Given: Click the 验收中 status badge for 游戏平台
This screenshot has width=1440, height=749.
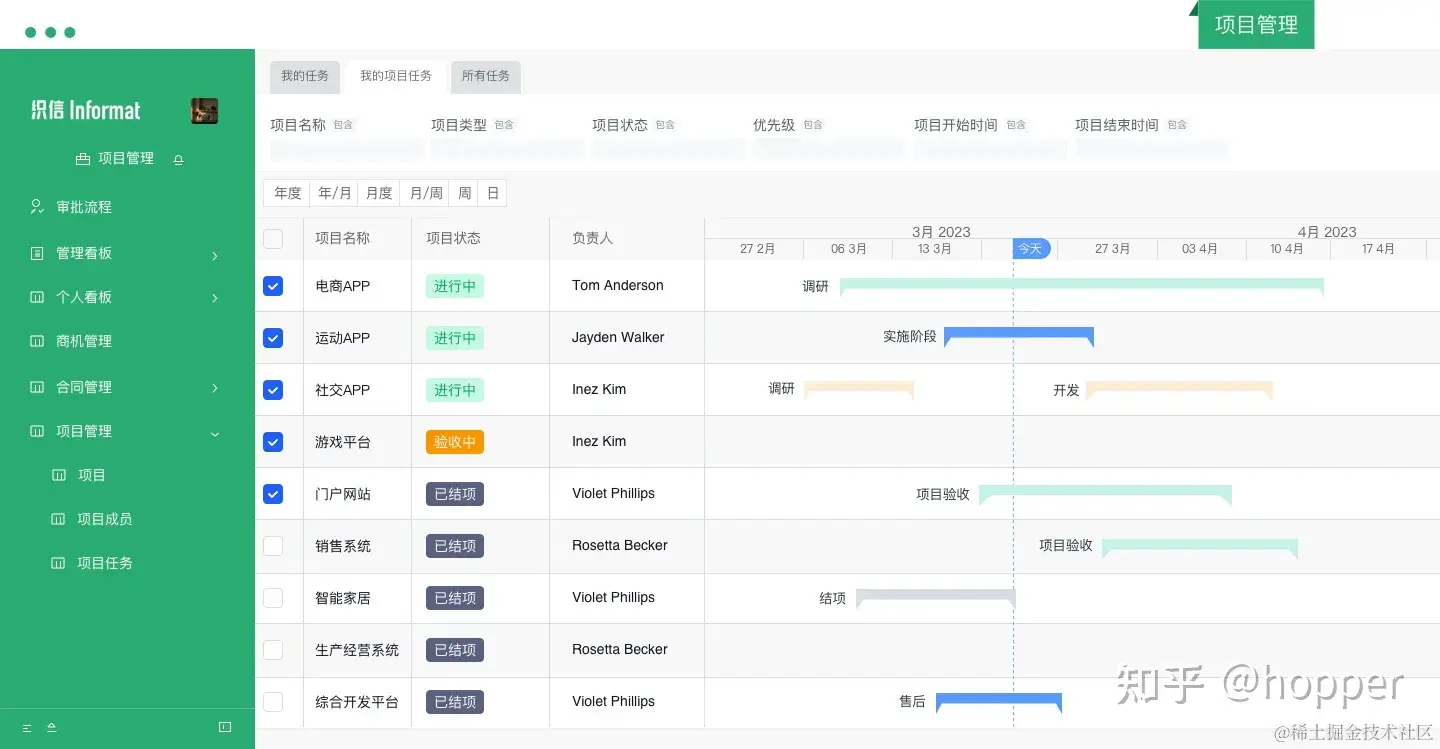Looking at the screenshot, I should [x=455, y=442].
